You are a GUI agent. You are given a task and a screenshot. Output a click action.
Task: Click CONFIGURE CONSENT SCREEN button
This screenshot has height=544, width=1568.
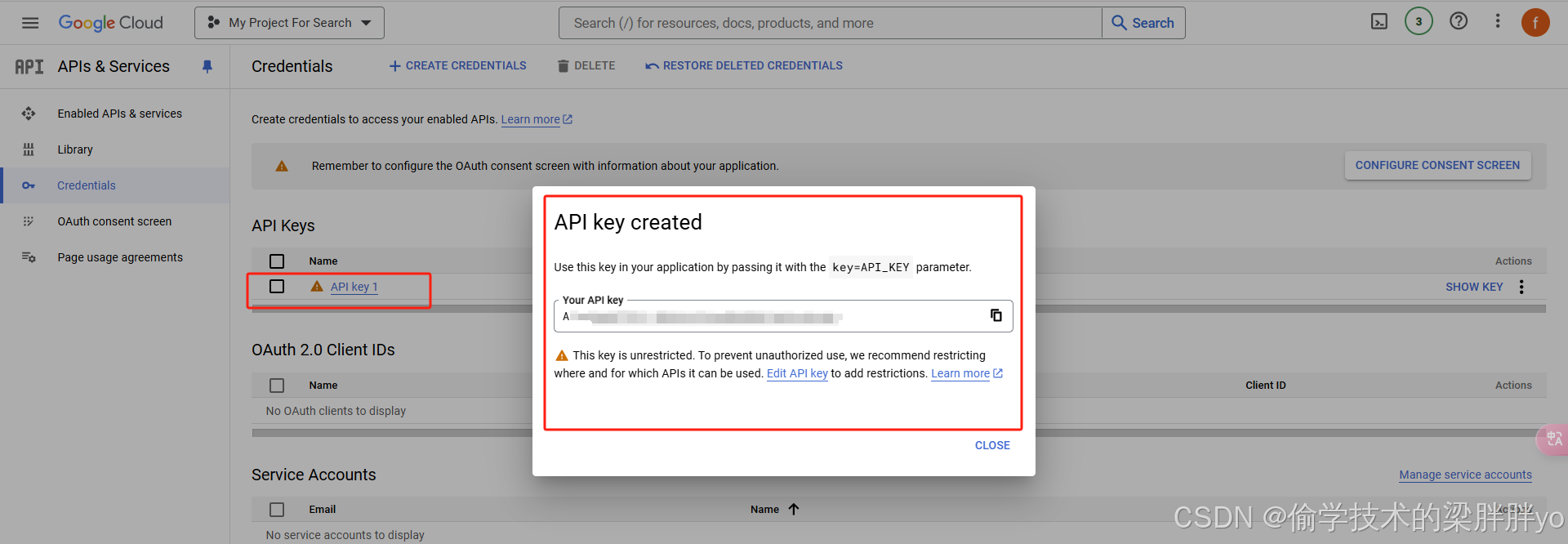(1437, 165)
